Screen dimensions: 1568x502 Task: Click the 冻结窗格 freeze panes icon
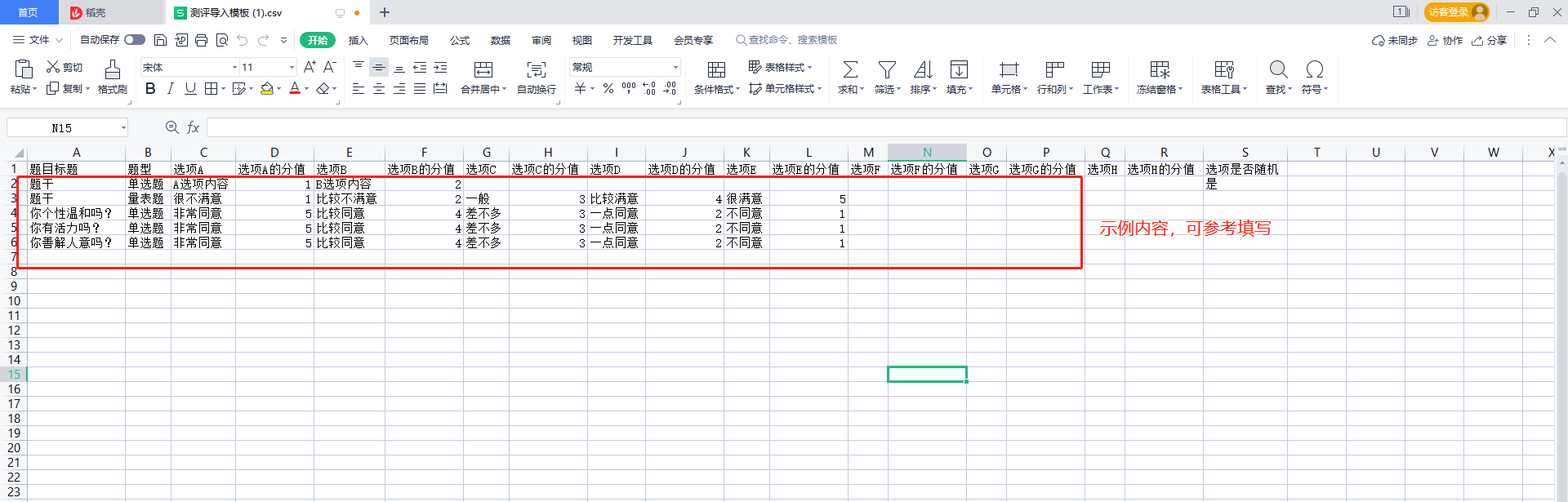point(1160,69)
